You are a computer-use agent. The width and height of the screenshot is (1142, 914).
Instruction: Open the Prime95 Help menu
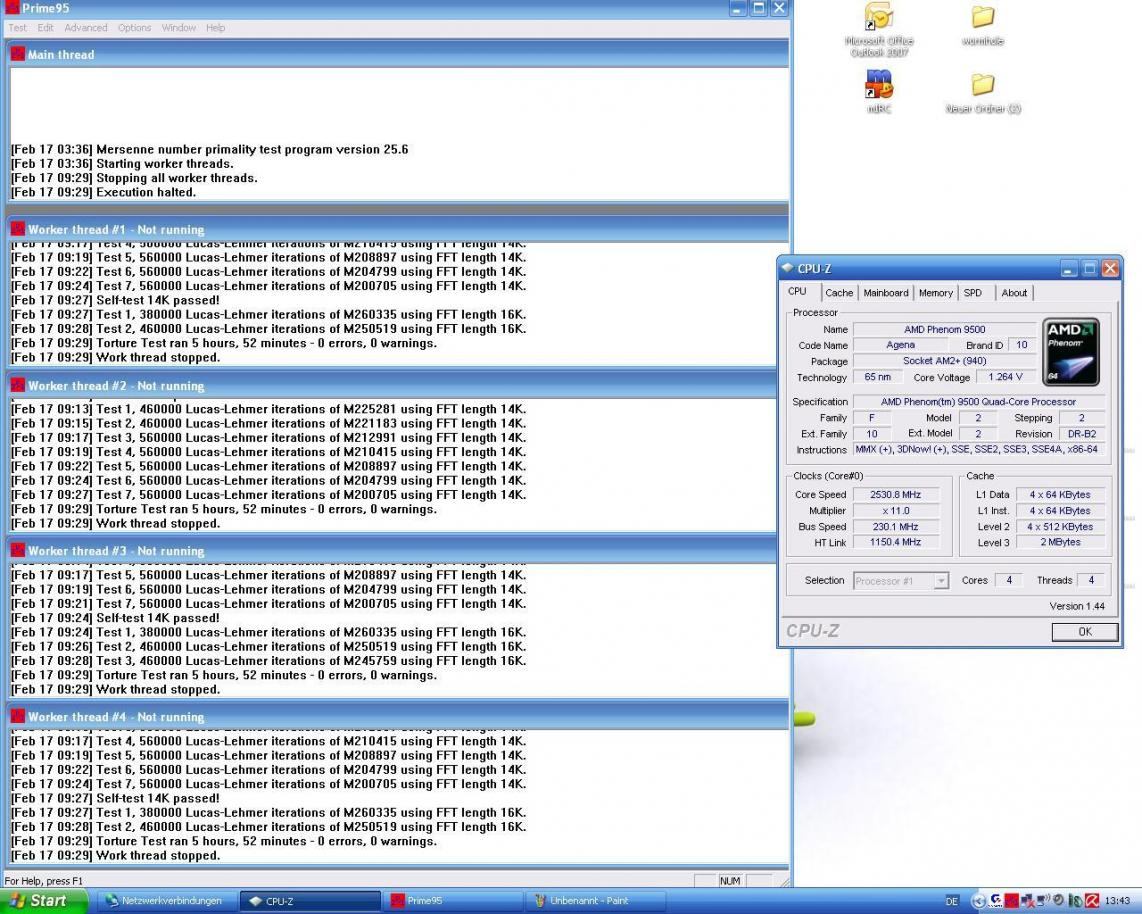[215, 28]
